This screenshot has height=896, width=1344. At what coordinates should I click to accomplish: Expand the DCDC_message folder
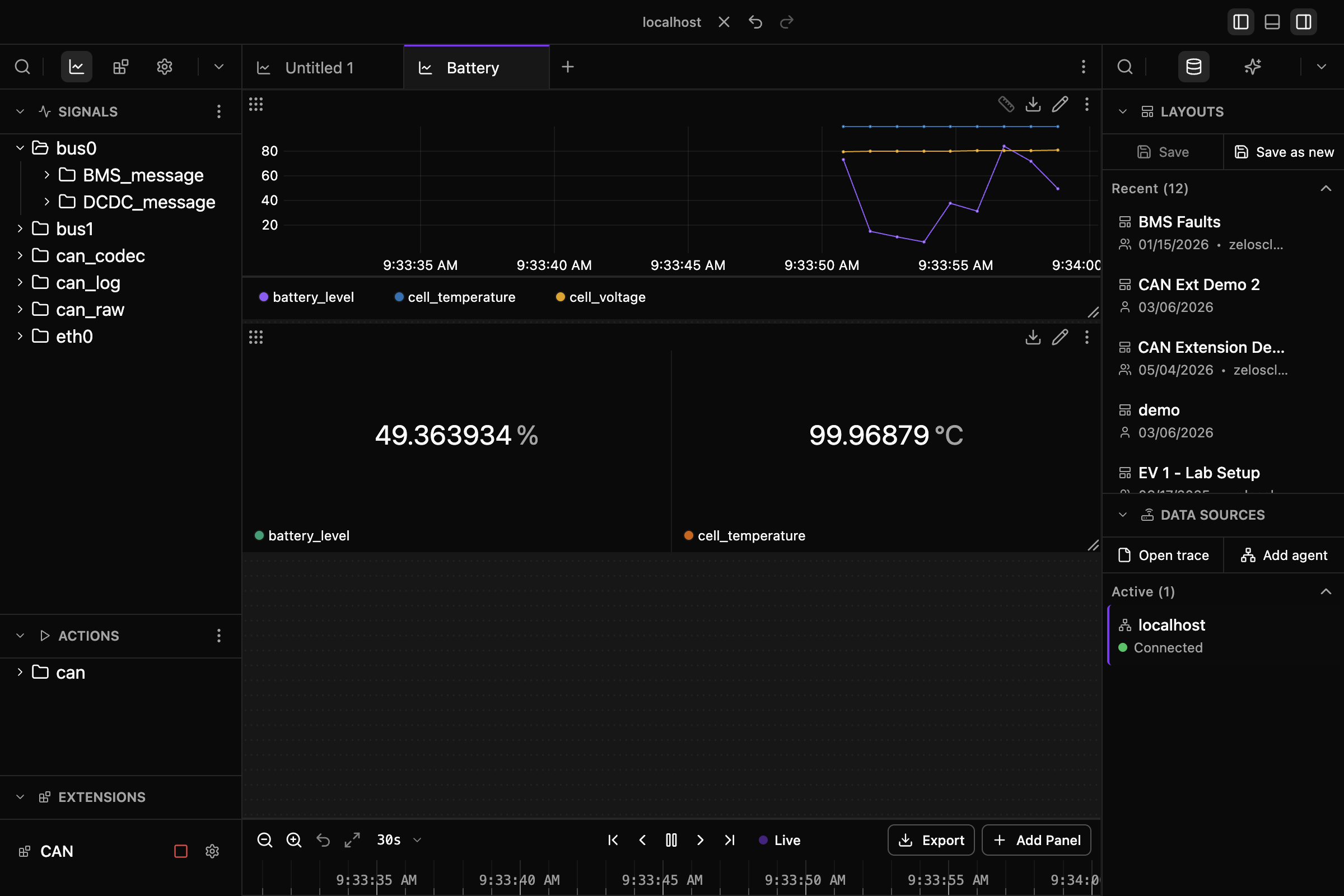click(47, 202)
